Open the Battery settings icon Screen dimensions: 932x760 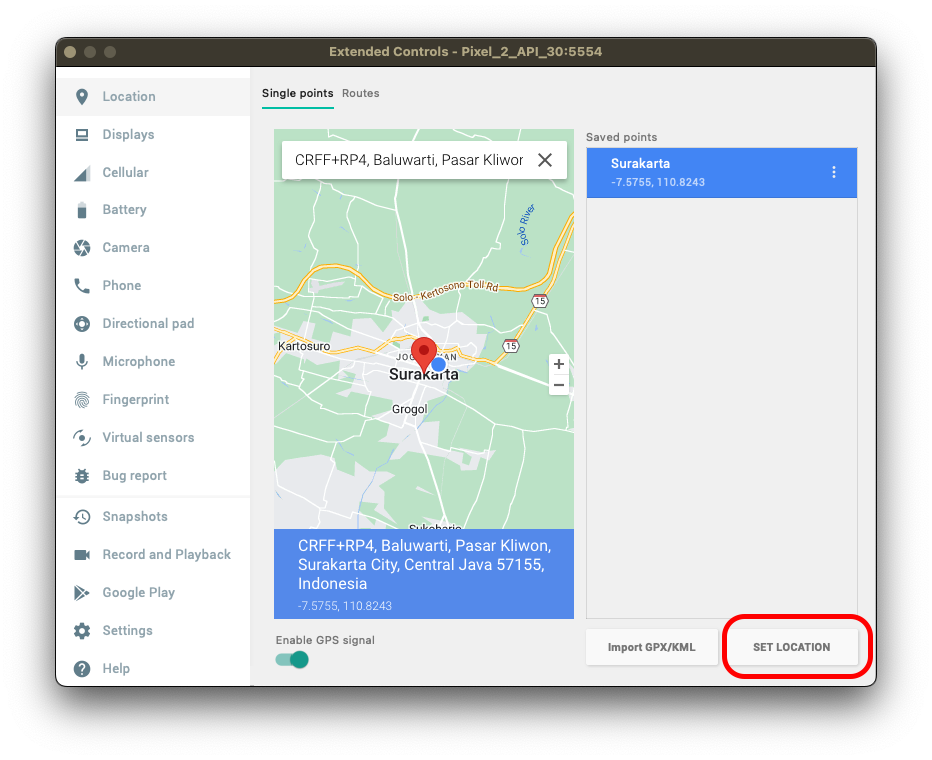[82, 210]
